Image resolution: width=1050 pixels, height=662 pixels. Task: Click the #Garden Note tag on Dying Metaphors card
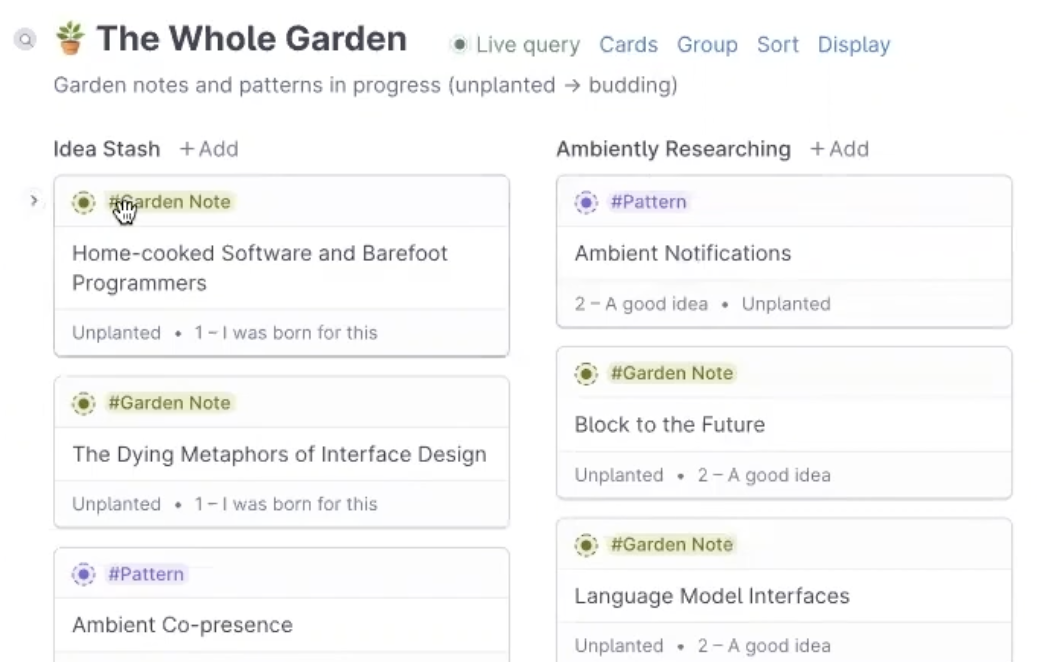pos(169,403)
